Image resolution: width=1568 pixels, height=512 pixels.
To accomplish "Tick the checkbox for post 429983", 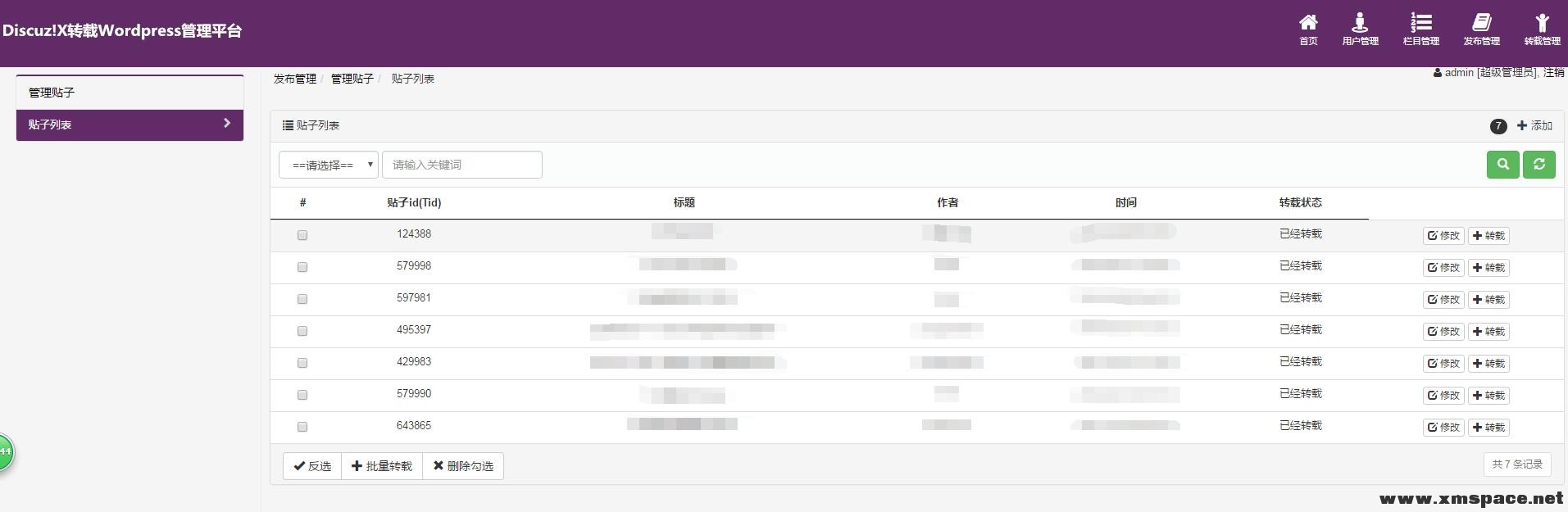I will [x=302, y=363].
